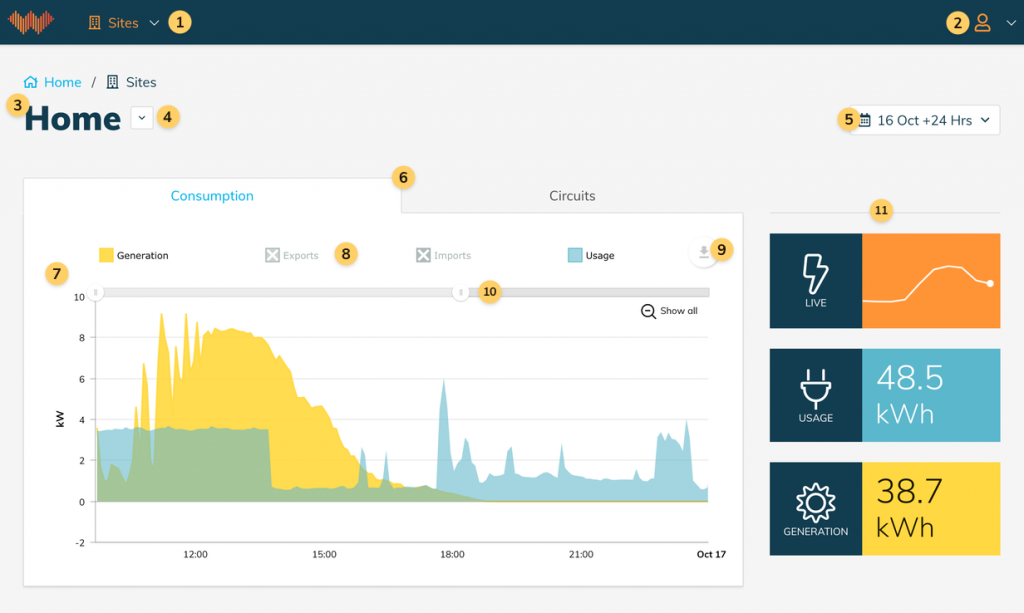The width and height of the screenshot is (1024, 613).
Task: Toggle the Usage legend series
Action: [591, 255]
